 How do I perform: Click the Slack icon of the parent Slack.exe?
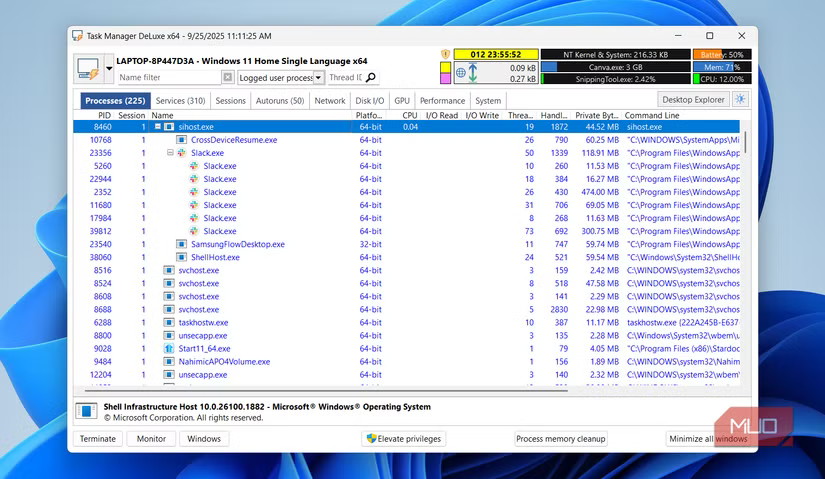182,153
